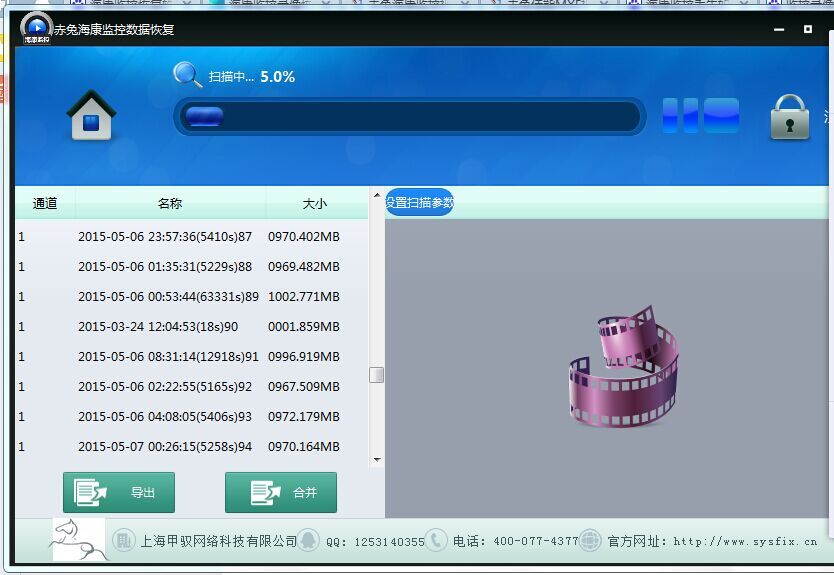Click the magnifier scan icon
Screen dimensions: 834x575
[187, 74]
